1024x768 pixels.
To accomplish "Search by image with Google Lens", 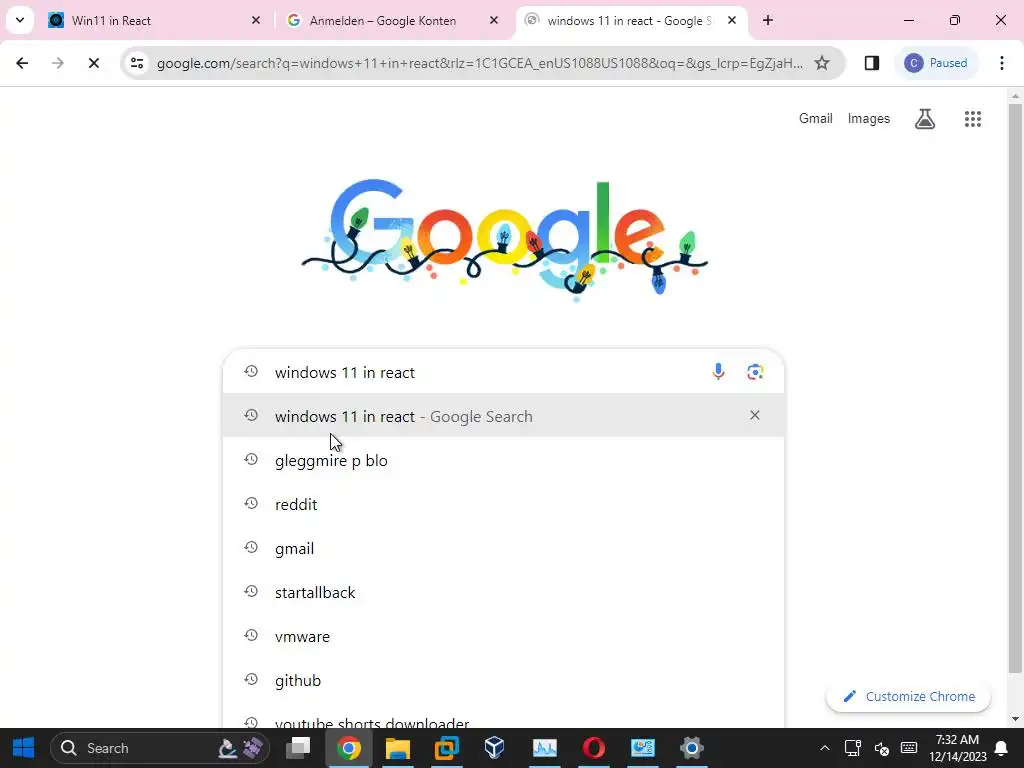I will pyautogui.click(x=755, y=372).
